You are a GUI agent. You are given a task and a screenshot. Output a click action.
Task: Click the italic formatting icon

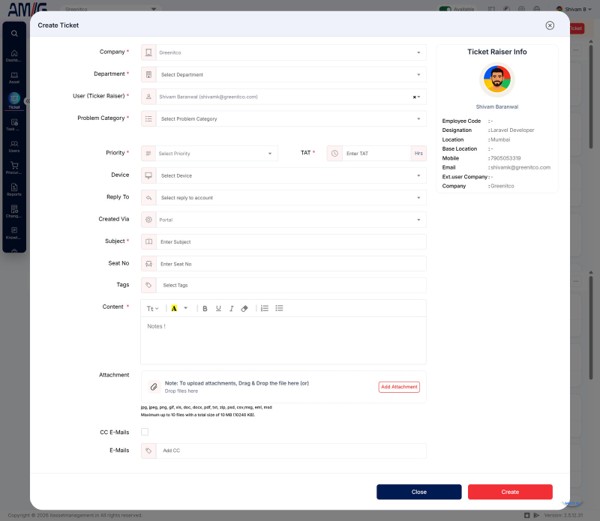231,308
